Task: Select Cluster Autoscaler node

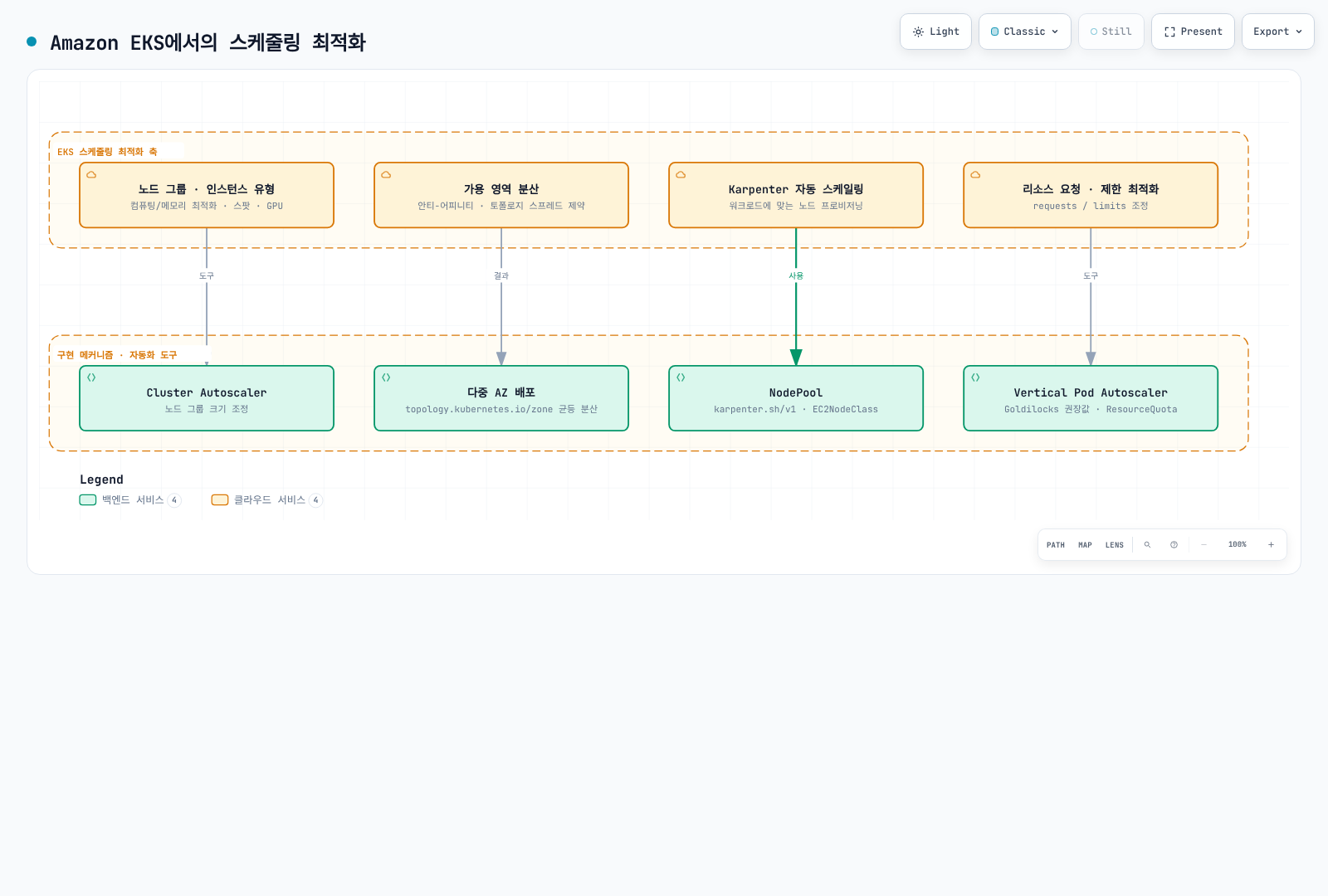Action: click(207, 398)
